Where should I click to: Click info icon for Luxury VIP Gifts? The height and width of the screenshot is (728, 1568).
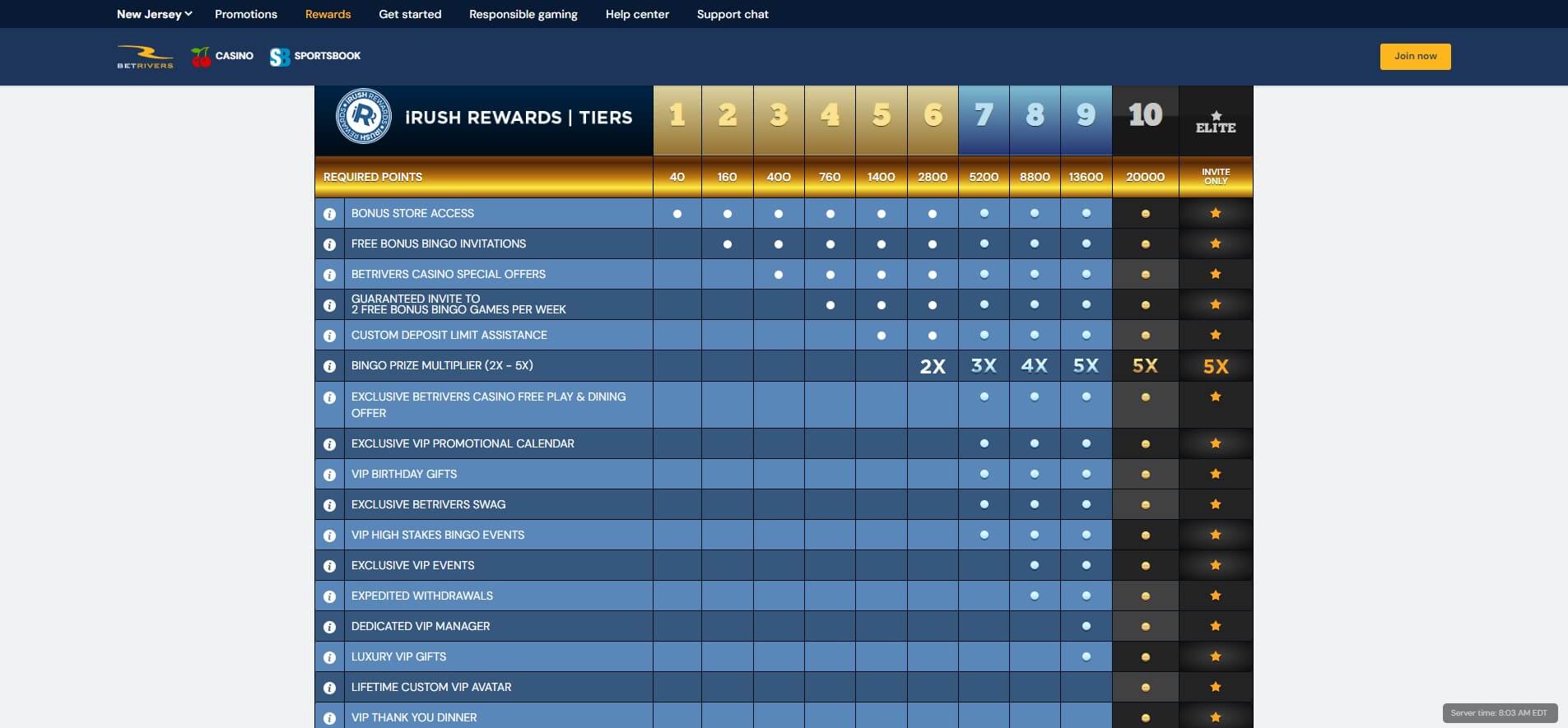click(x=329, y=657)
